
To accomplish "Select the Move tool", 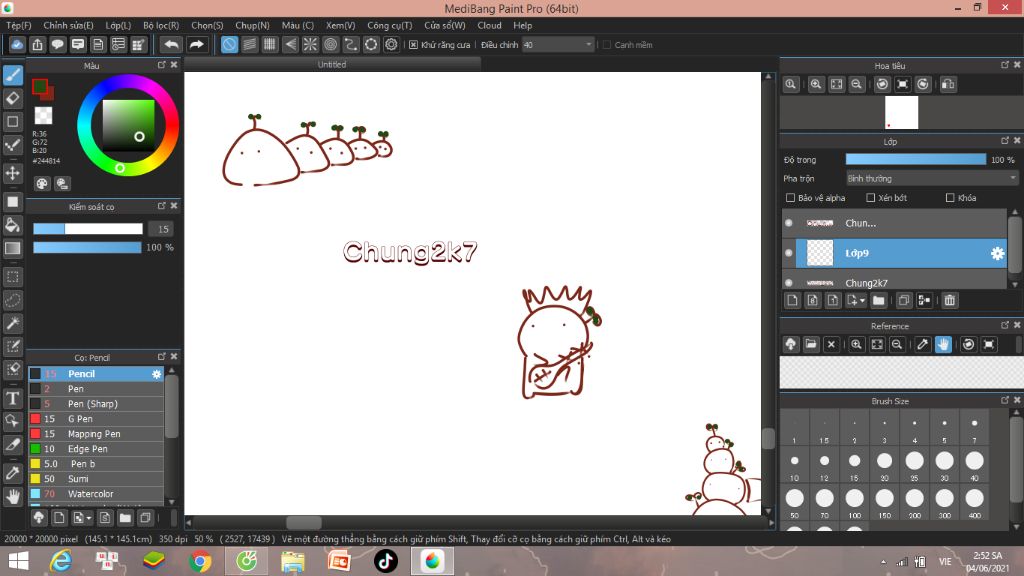I will [x=13, y=173].
